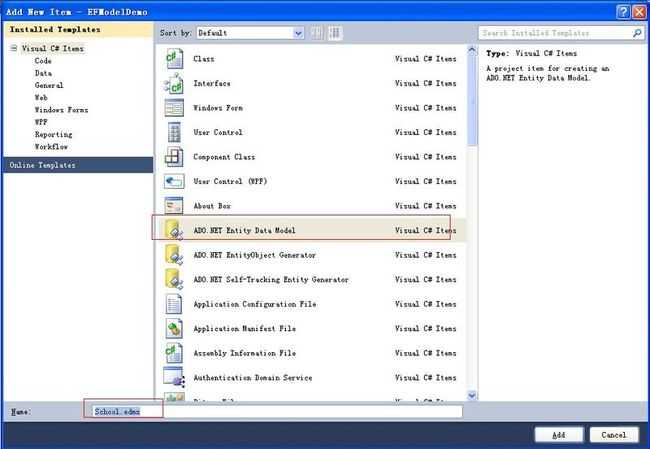Close the Add New Item dialog
This screenshot has width=650, height=449.
pos(640,12)
